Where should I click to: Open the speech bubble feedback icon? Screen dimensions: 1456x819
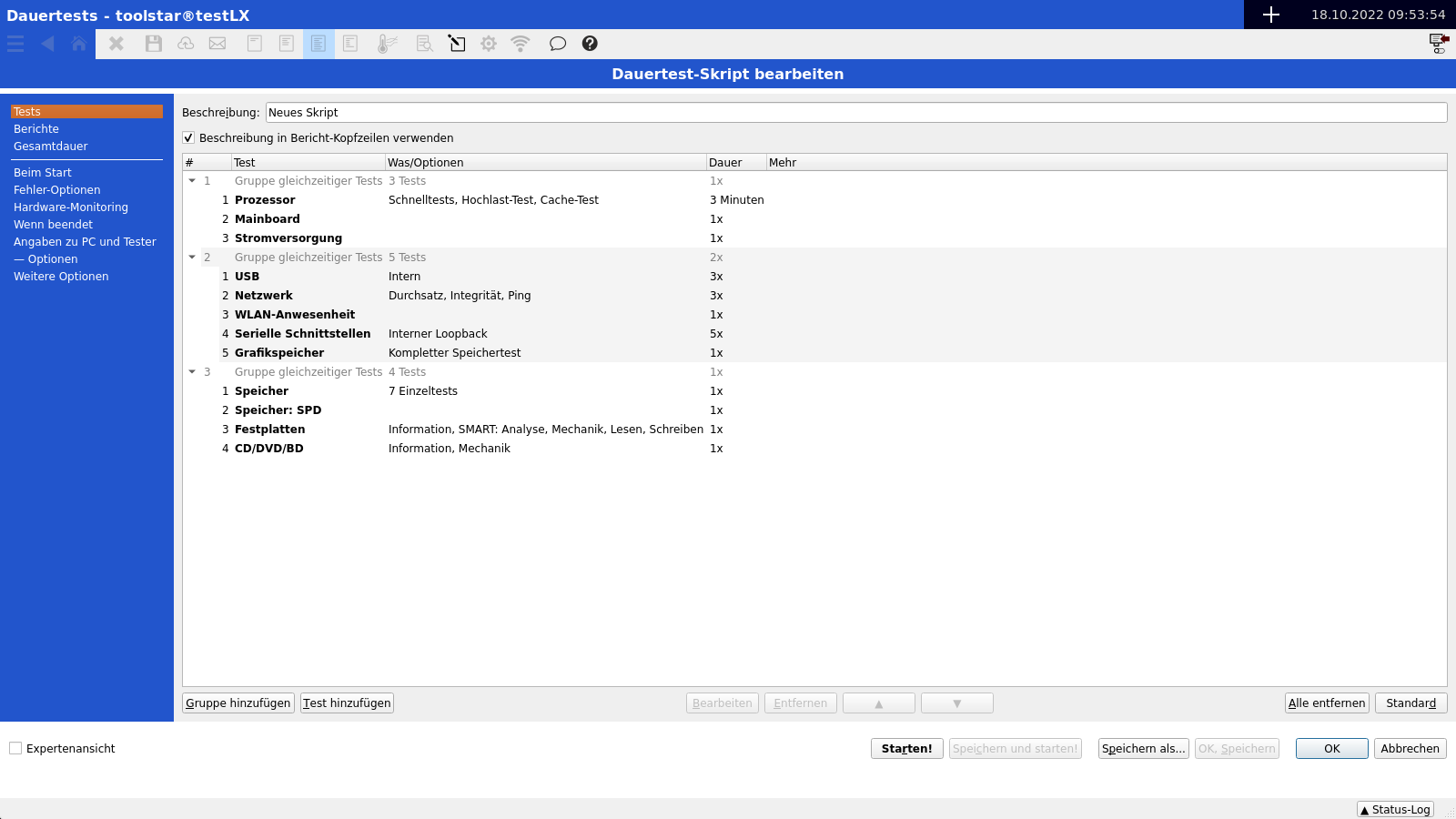click(x=557, y=44)
